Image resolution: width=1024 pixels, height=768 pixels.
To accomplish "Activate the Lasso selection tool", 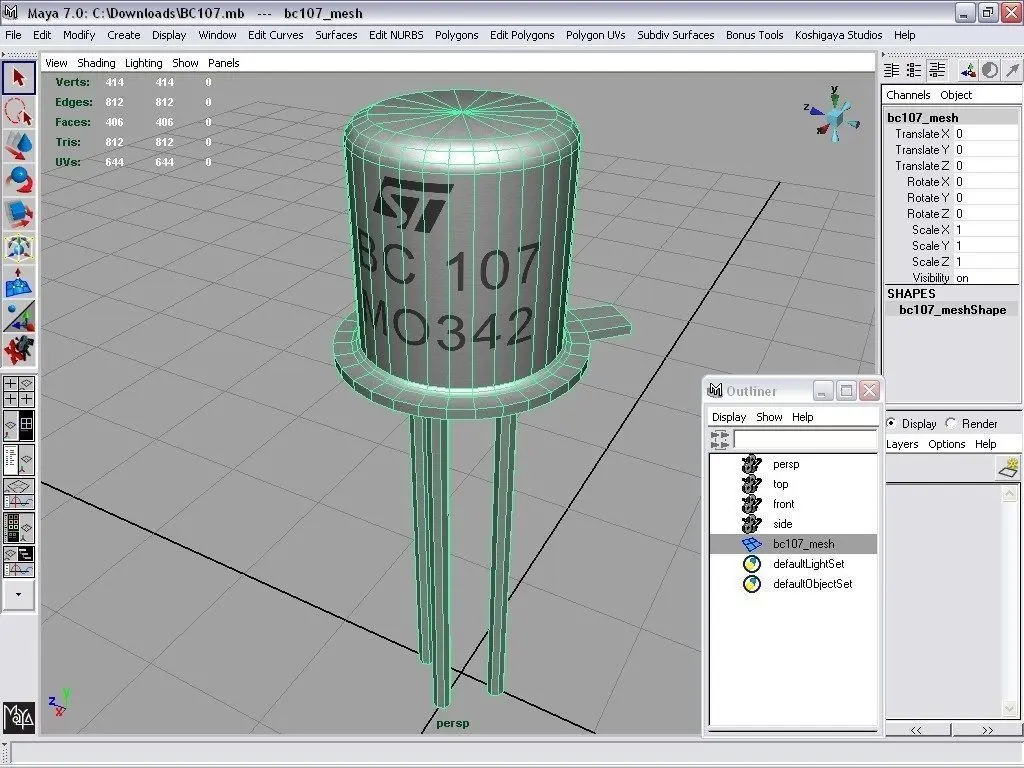I will coord(18,112).
